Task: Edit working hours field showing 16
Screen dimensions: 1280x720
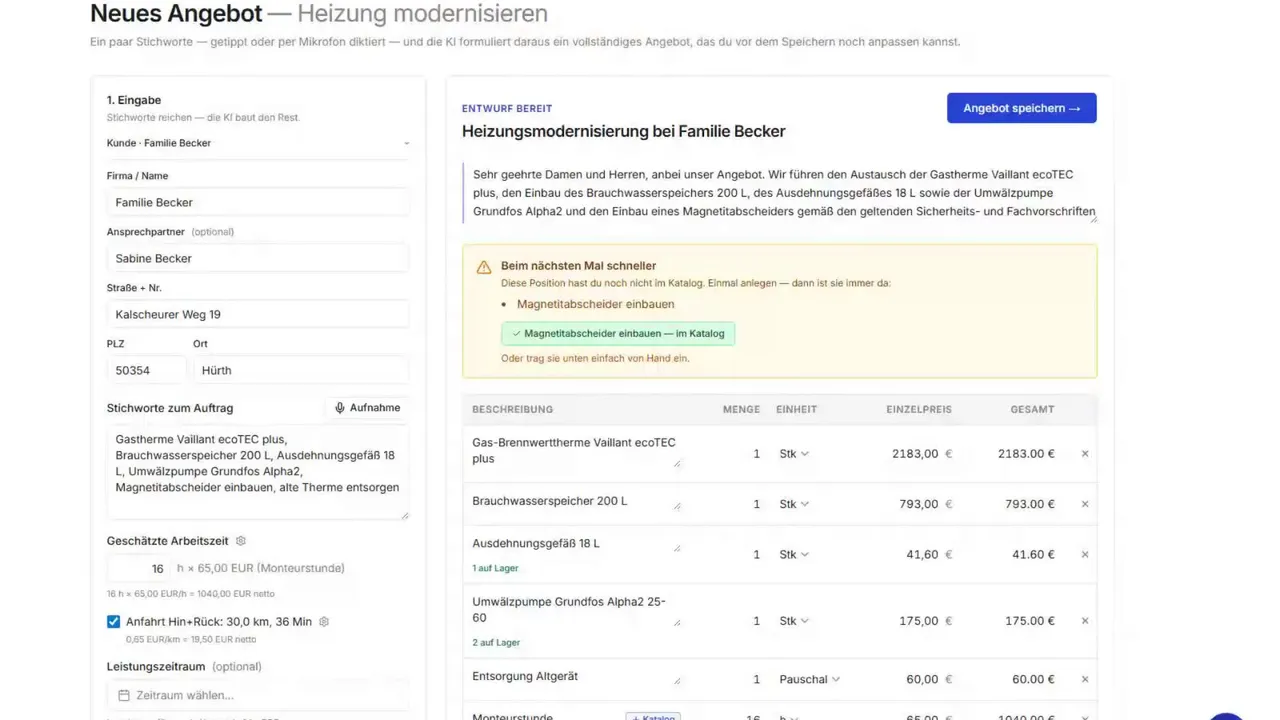Action: coord(139,568)
